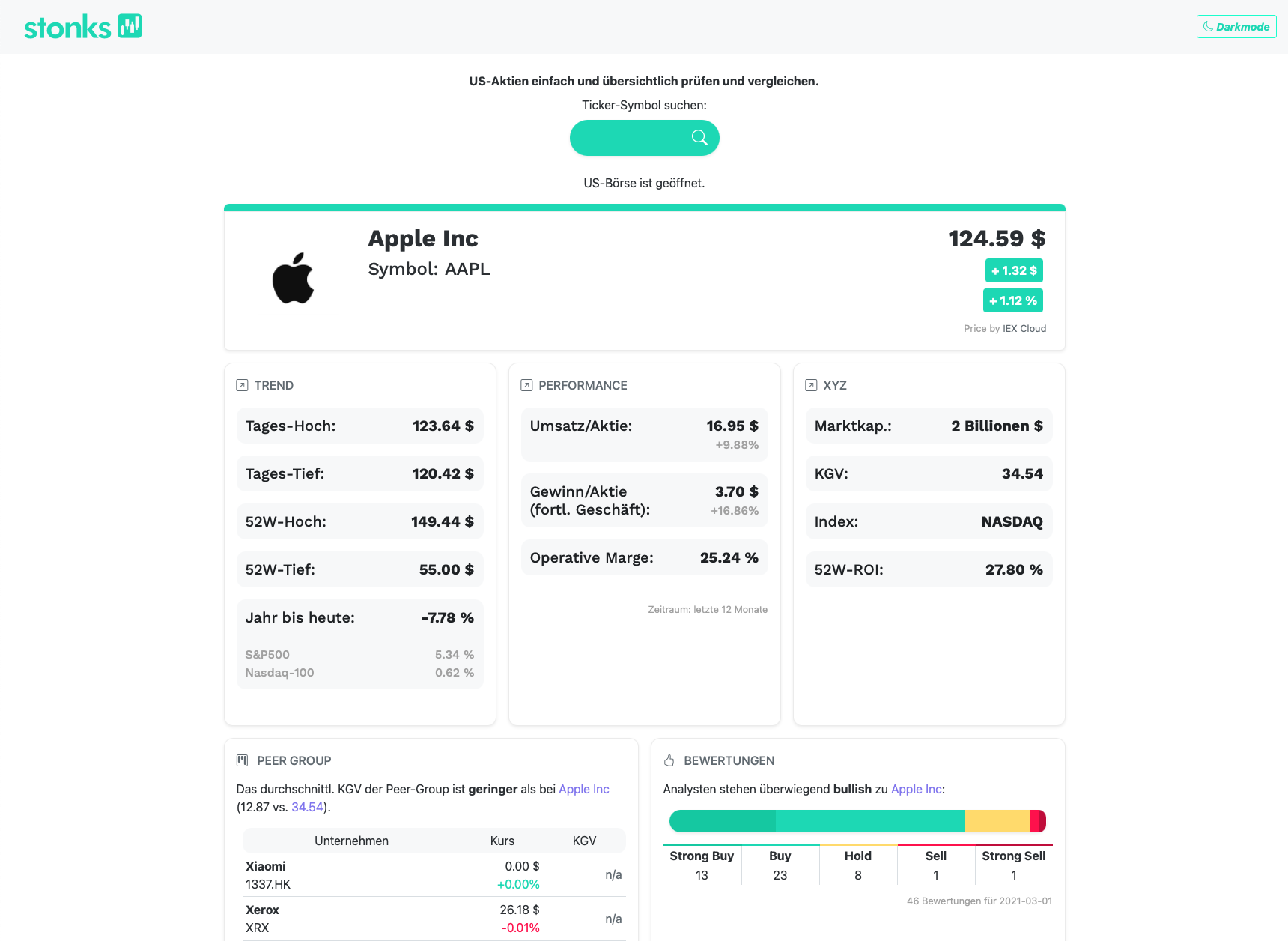This screenshot has width=1288, height=941.
Task: Open the IEX Cloud link
Action: (x=1024, y=328)
